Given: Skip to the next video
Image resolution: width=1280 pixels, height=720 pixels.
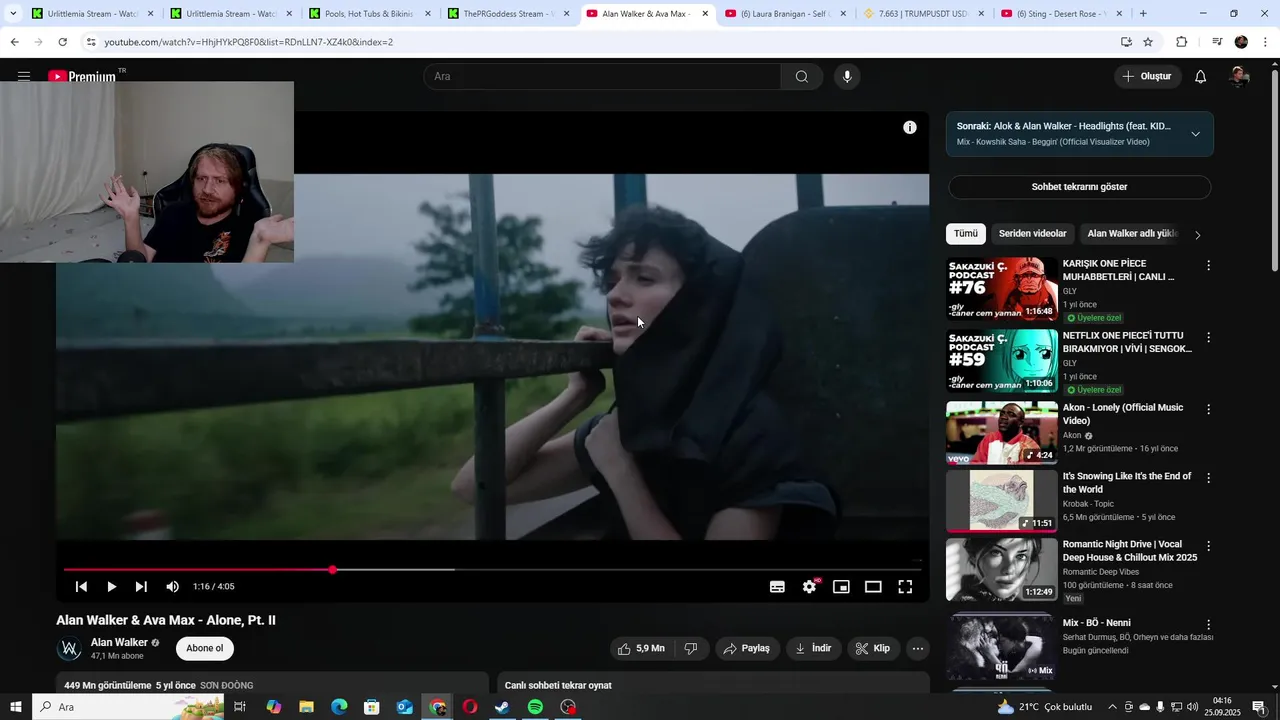Looking at the screenshot, I should coord(141,587).
